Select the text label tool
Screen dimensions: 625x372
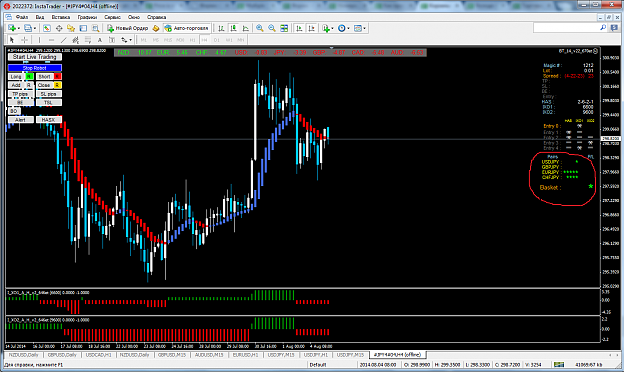click(112, 40)
